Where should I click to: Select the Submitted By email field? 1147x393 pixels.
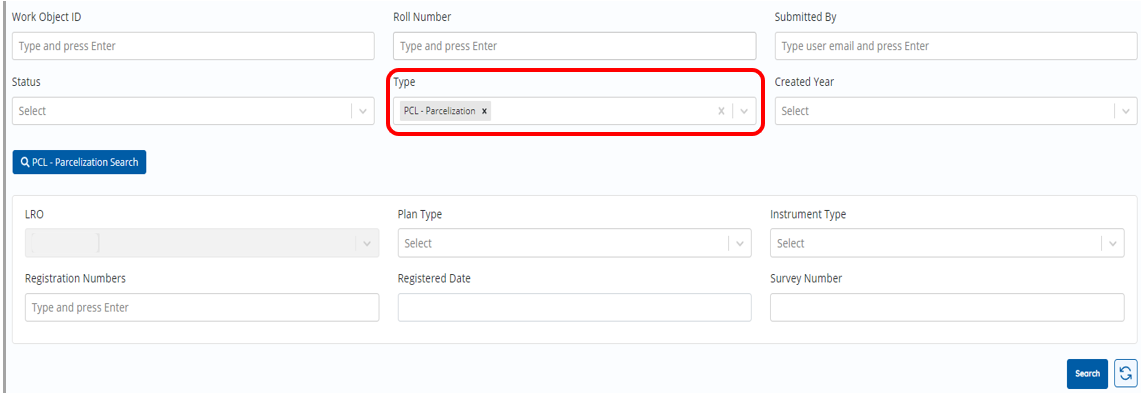click(956, 46)
